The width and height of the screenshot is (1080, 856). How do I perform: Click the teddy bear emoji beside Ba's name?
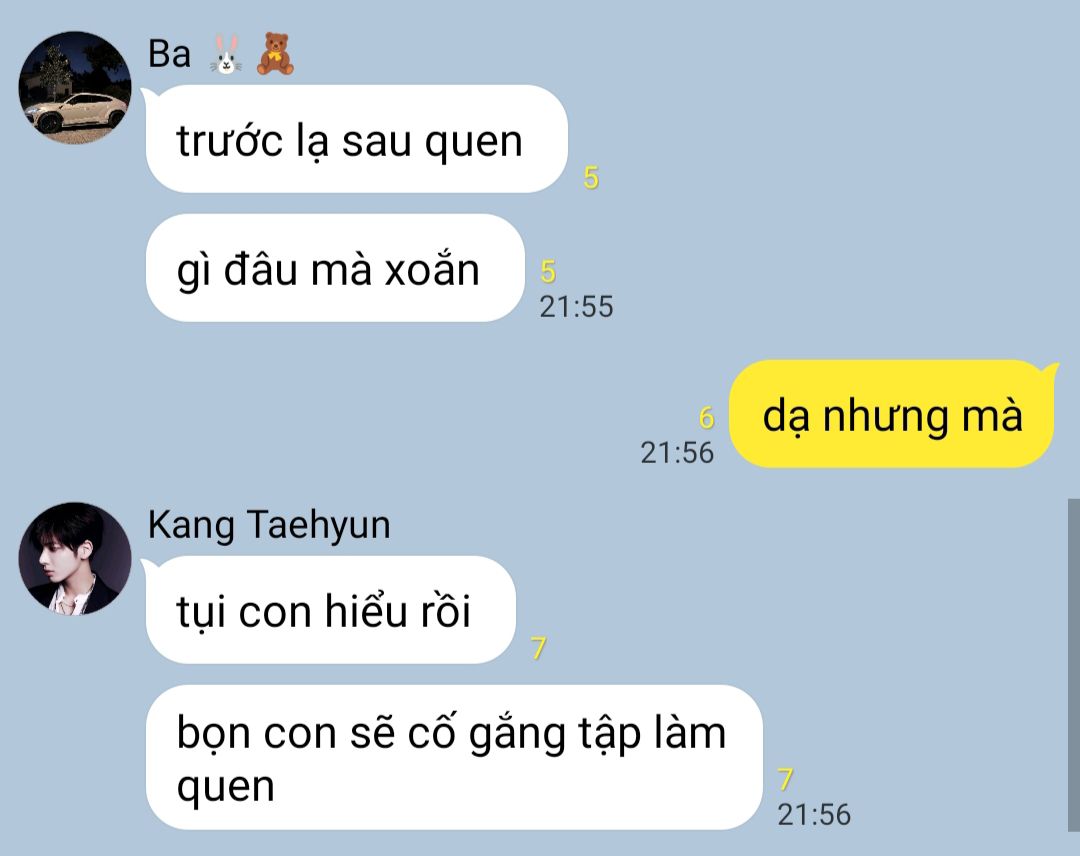click(275, 54)
